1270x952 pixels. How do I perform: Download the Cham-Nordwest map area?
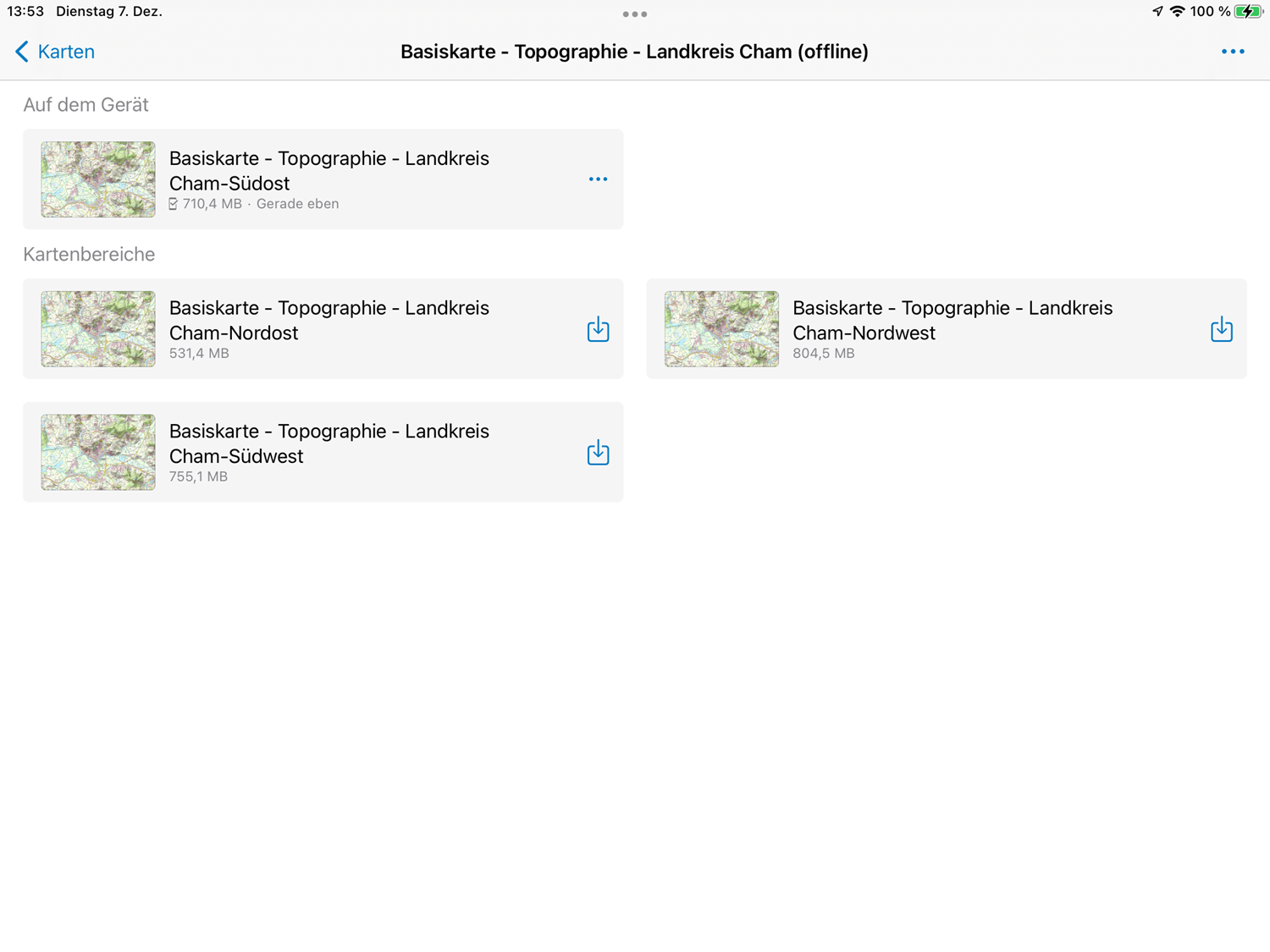pos(1221,329)
